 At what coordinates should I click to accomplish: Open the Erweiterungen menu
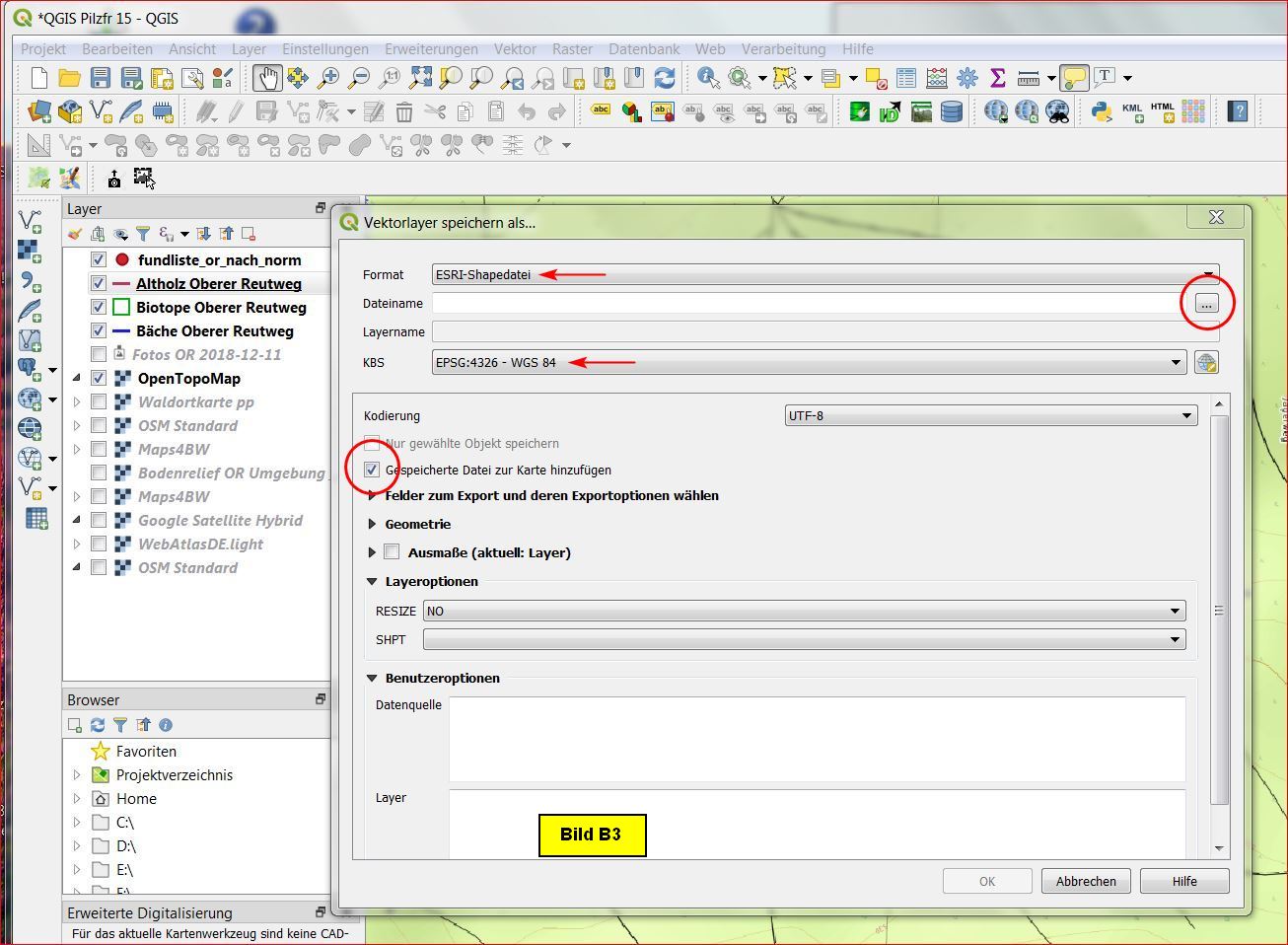(431, 48)
